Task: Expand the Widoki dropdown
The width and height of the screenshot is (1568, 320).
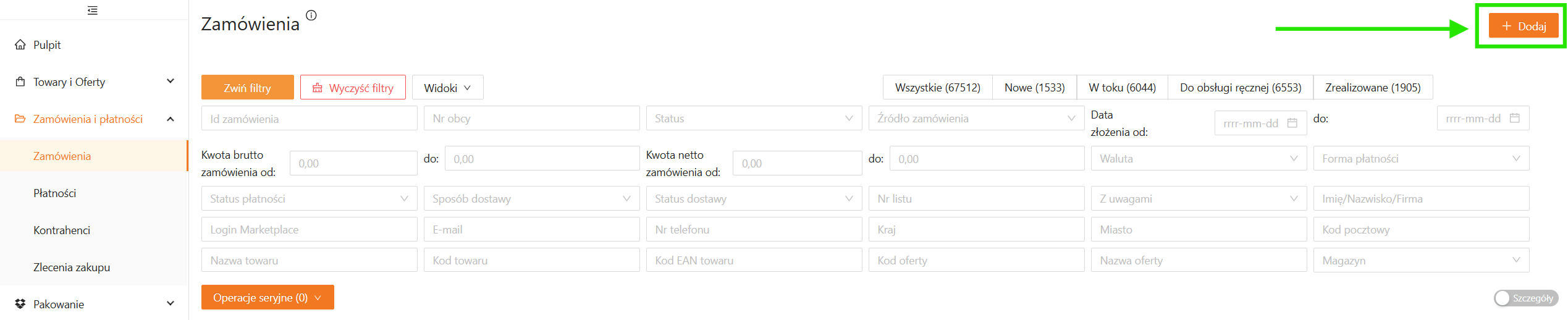Action: [447, 88]
